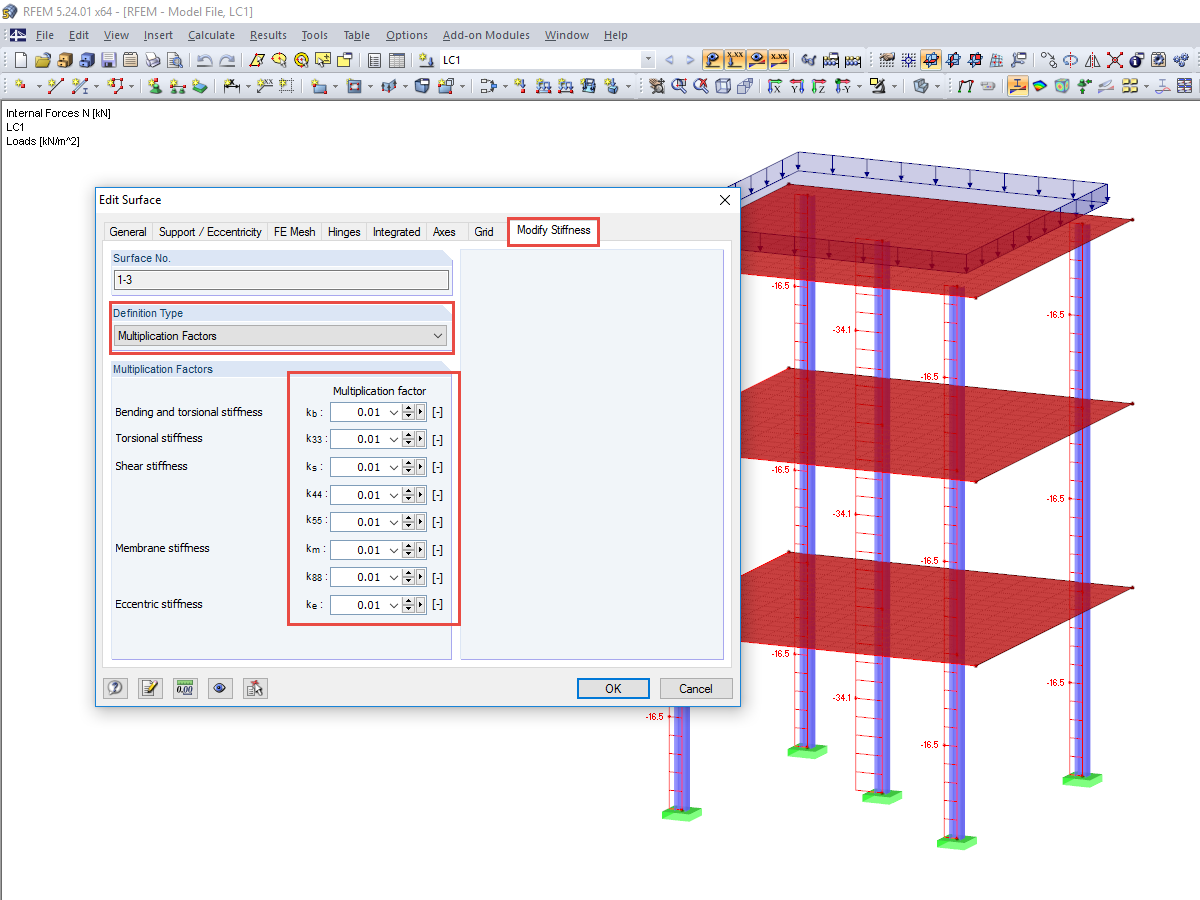
Task: Open the File menu
Action: tap(45, 35)
